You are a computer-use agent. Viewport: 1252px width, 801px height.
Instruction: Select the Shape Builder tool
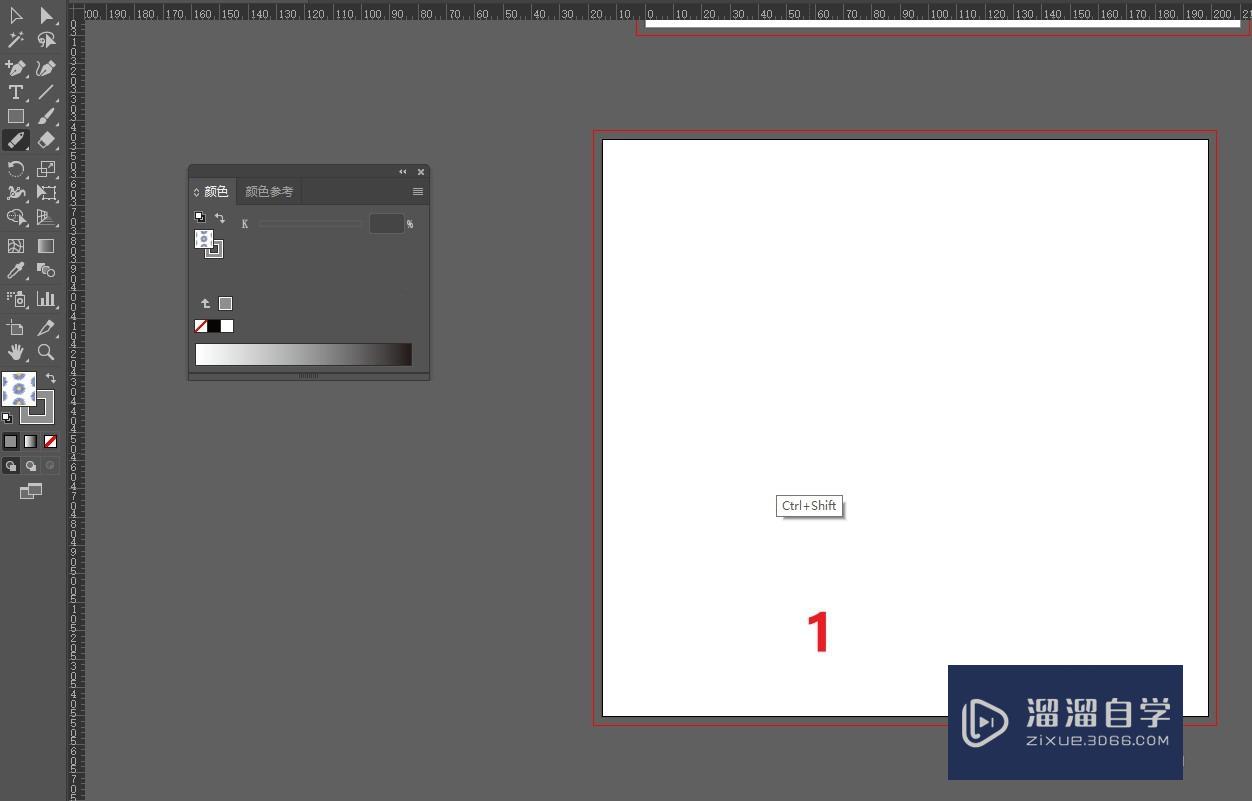[x=16, y=217]
